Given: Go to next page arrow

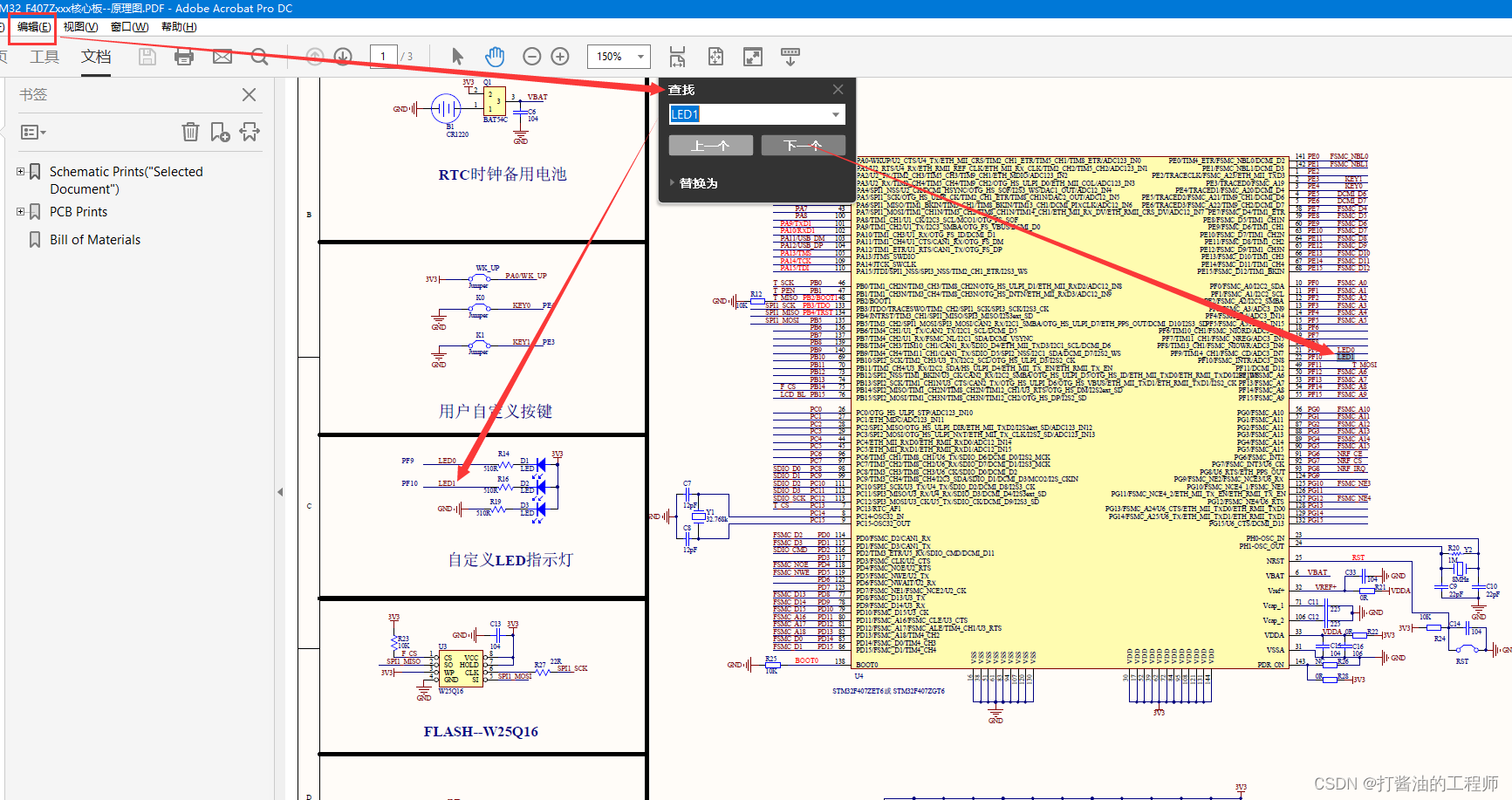Looking at the screenshot, I should click(x=343, y=57).
